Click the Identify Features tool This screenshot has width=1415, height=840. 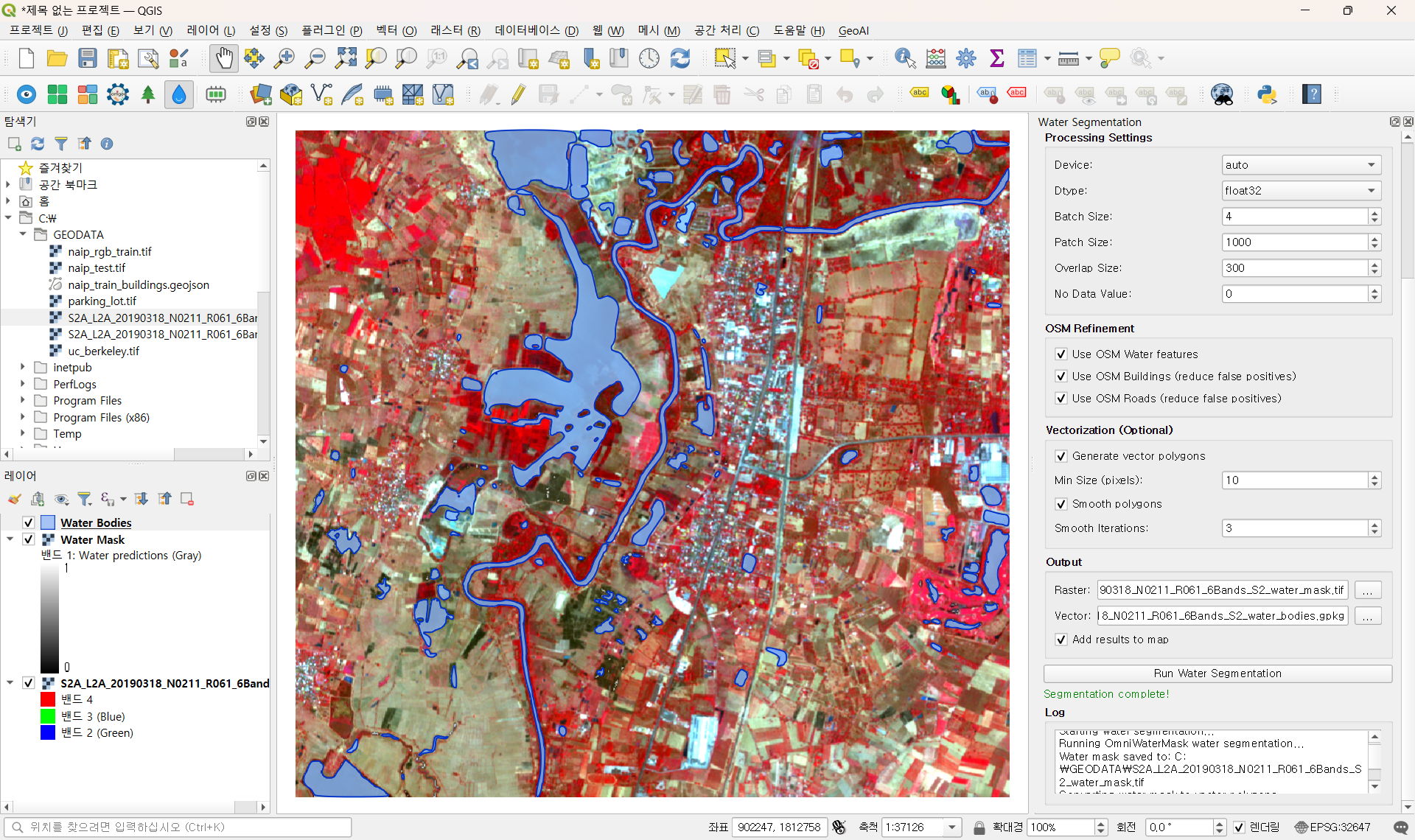click(904, 58)
